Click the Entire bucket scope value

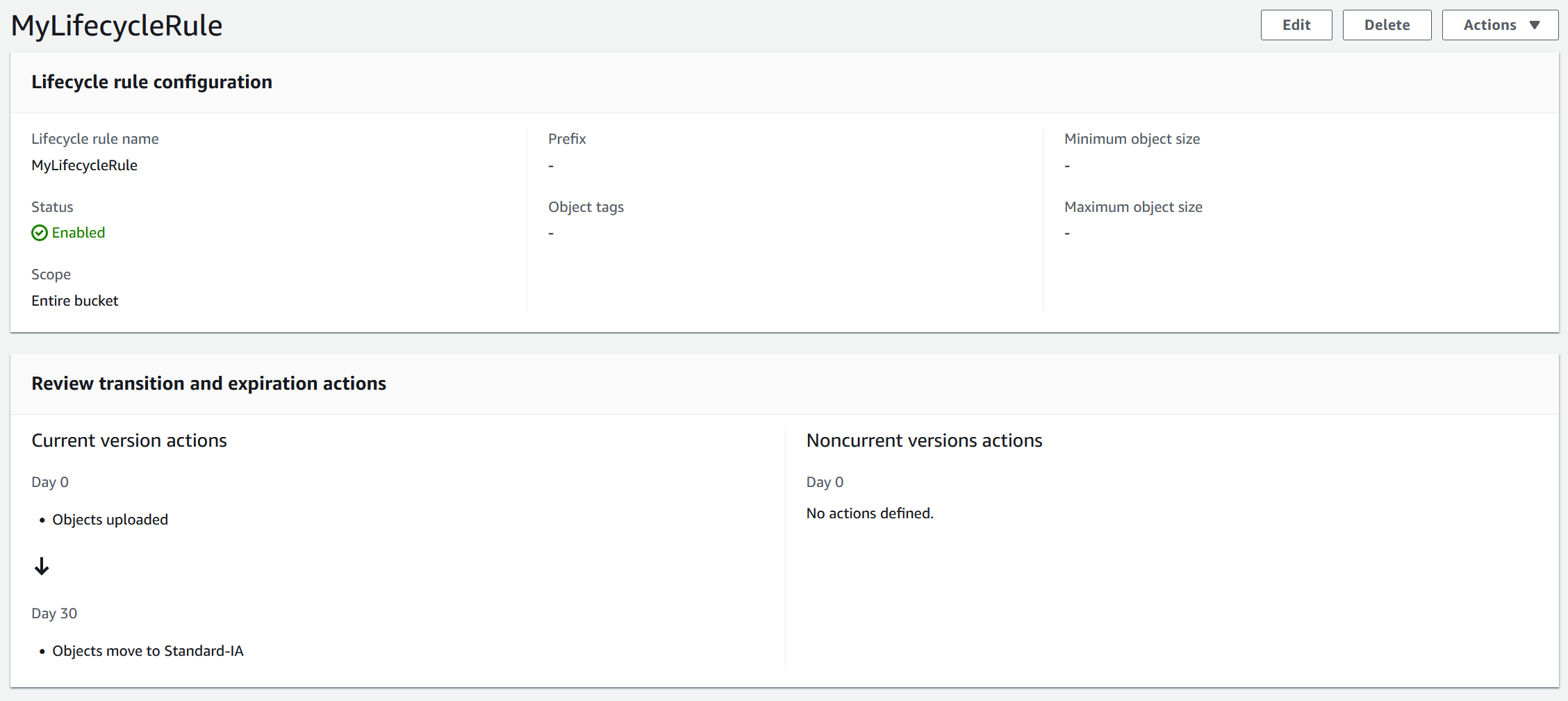pyautogui.click(x=74, y=300)
